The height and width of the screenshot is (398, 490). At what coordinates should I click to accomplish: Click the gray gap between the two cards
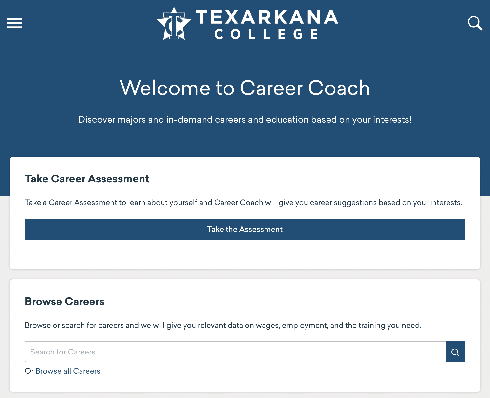coord(245,274)
